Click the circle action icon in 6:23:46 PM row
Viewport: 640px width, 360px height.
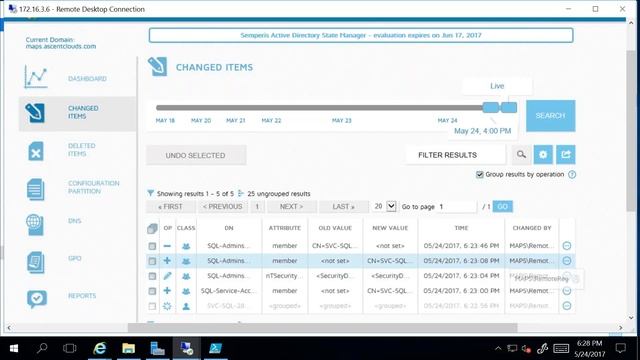(x=567, y=246)
